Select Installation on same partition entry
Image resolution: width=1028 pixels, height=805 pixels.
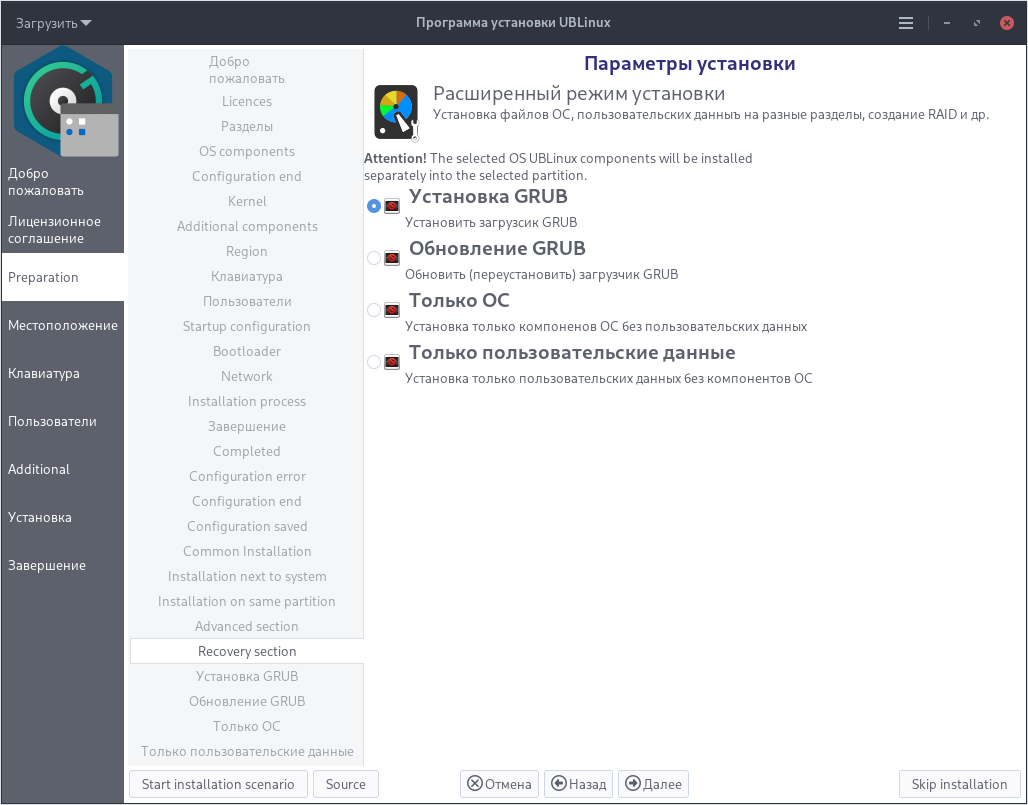pos(247,601)
